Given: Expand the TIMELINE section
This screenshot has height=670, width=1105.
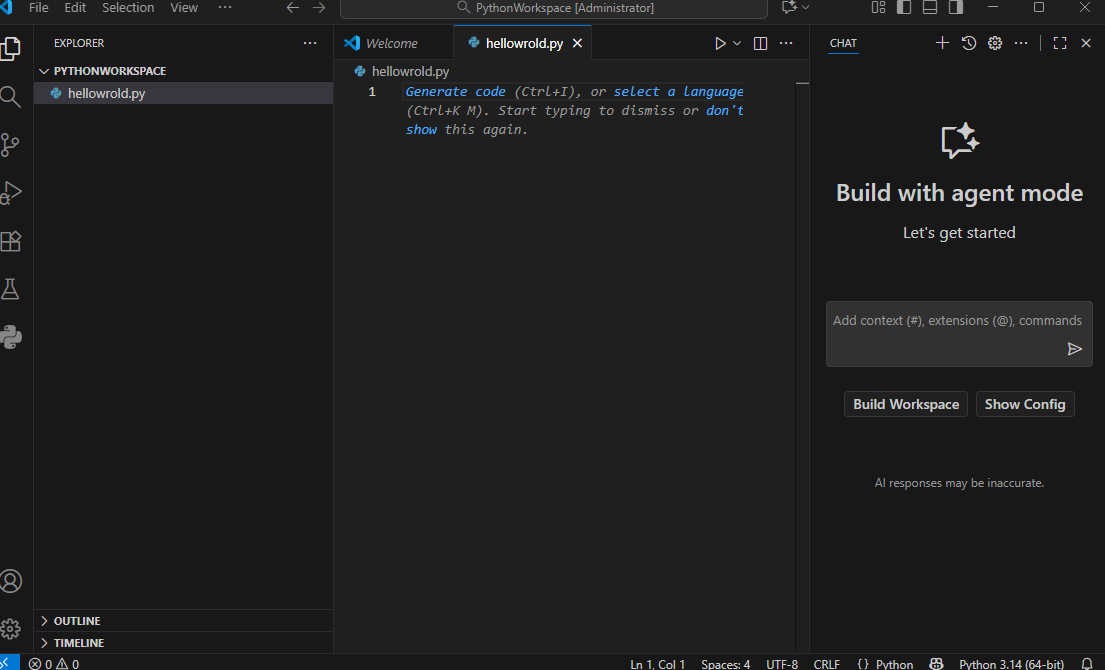Looking at the screenshot, I should click(x=183, y=643).
